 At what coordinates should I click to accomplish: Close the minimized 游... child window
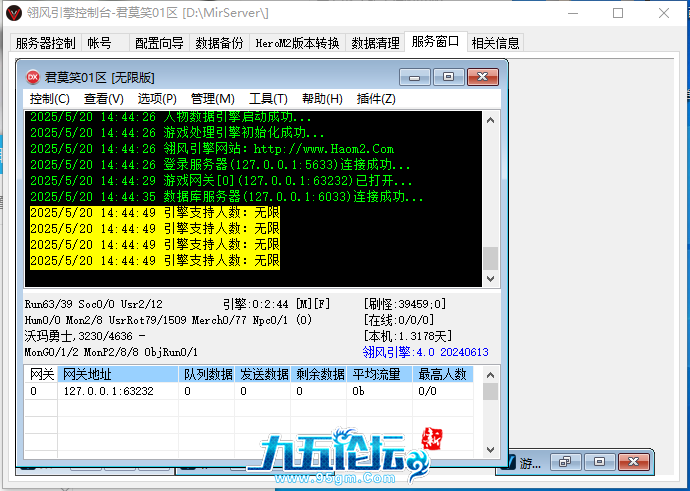(x=634, y=462)
